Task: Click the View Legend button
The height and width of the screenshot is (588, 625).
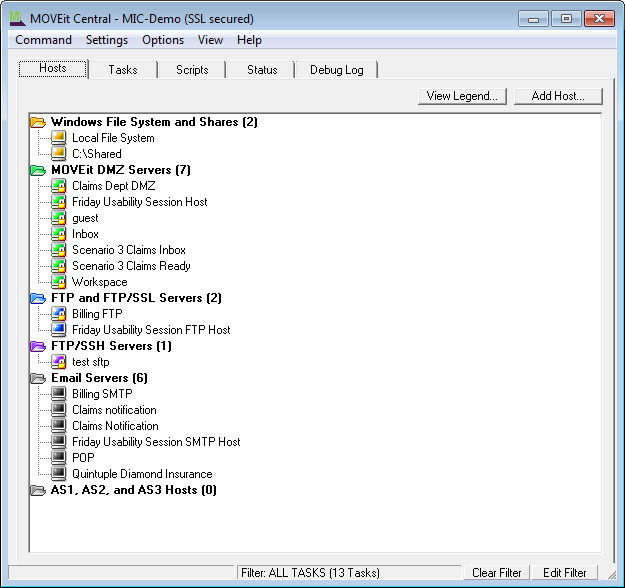Action: click(462, 96)
